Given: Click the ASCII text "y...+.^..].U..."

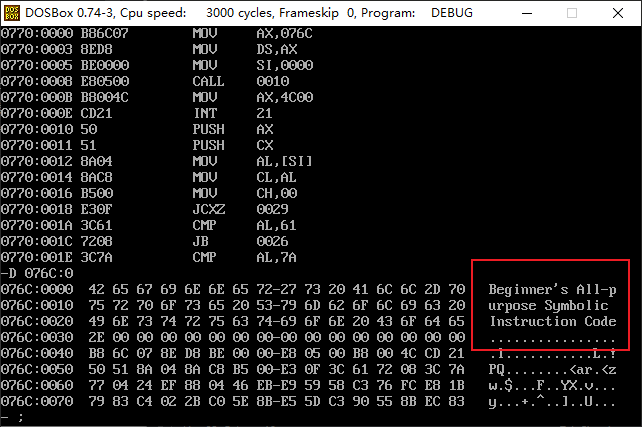Looking at the screenshot, I should (x=552, y=402).
